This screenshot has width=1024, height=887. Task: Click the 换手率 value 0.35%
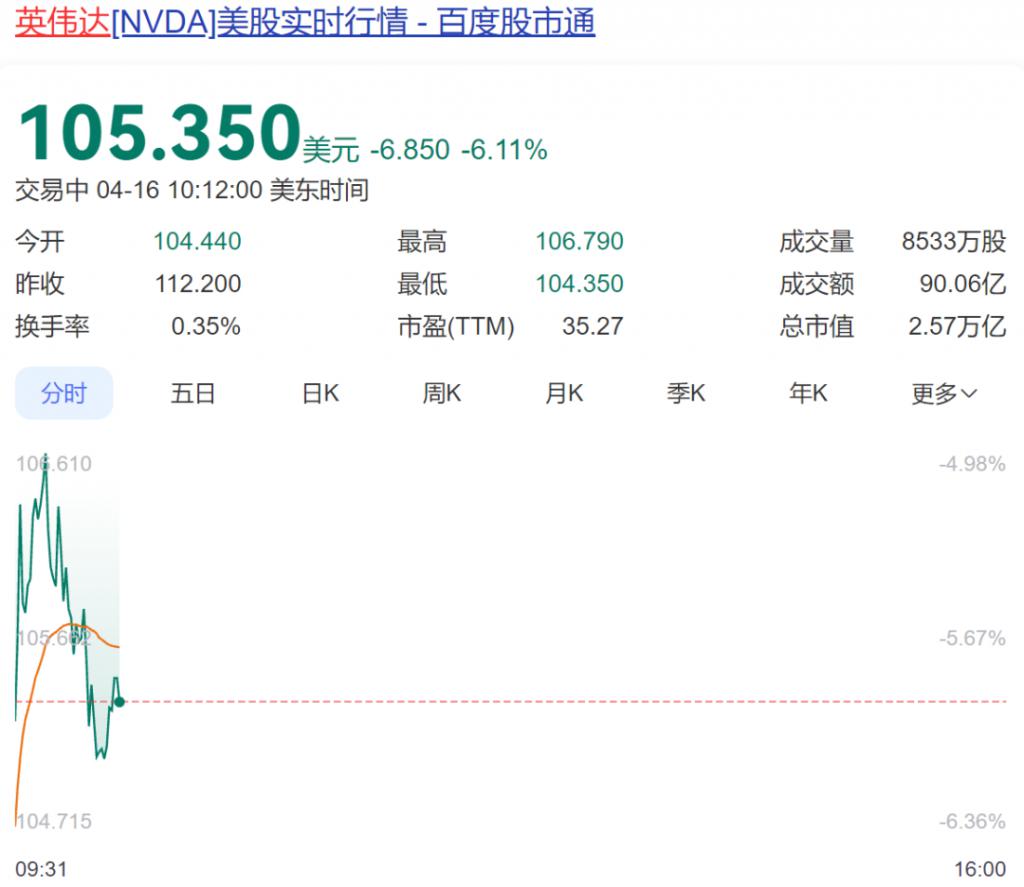tap(206, 327)
